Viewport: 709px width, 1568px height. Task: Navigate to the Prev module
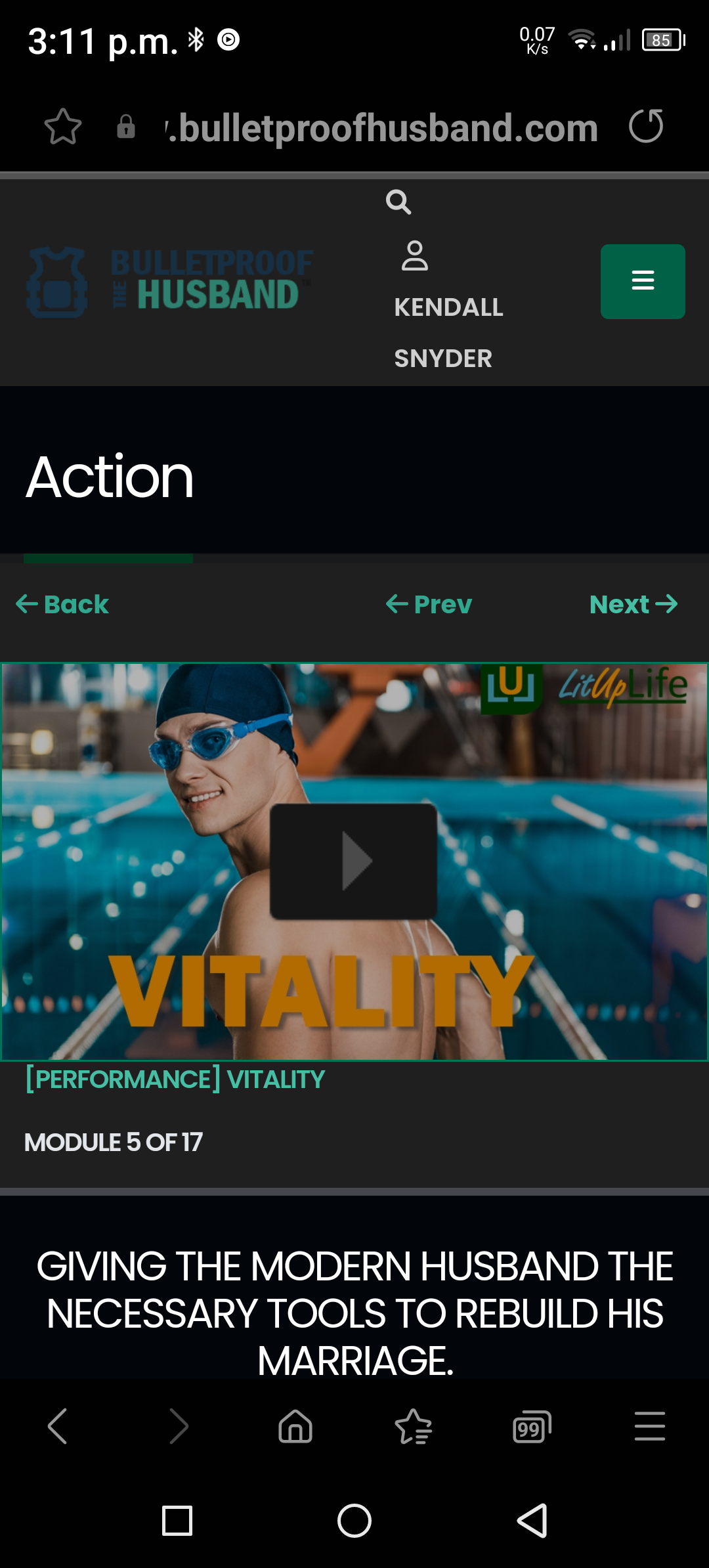pos(429,604)
